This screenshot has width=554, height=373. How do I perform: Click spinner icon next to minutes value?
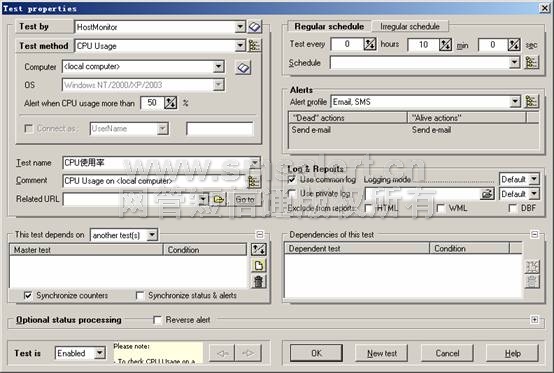[445, 45]
